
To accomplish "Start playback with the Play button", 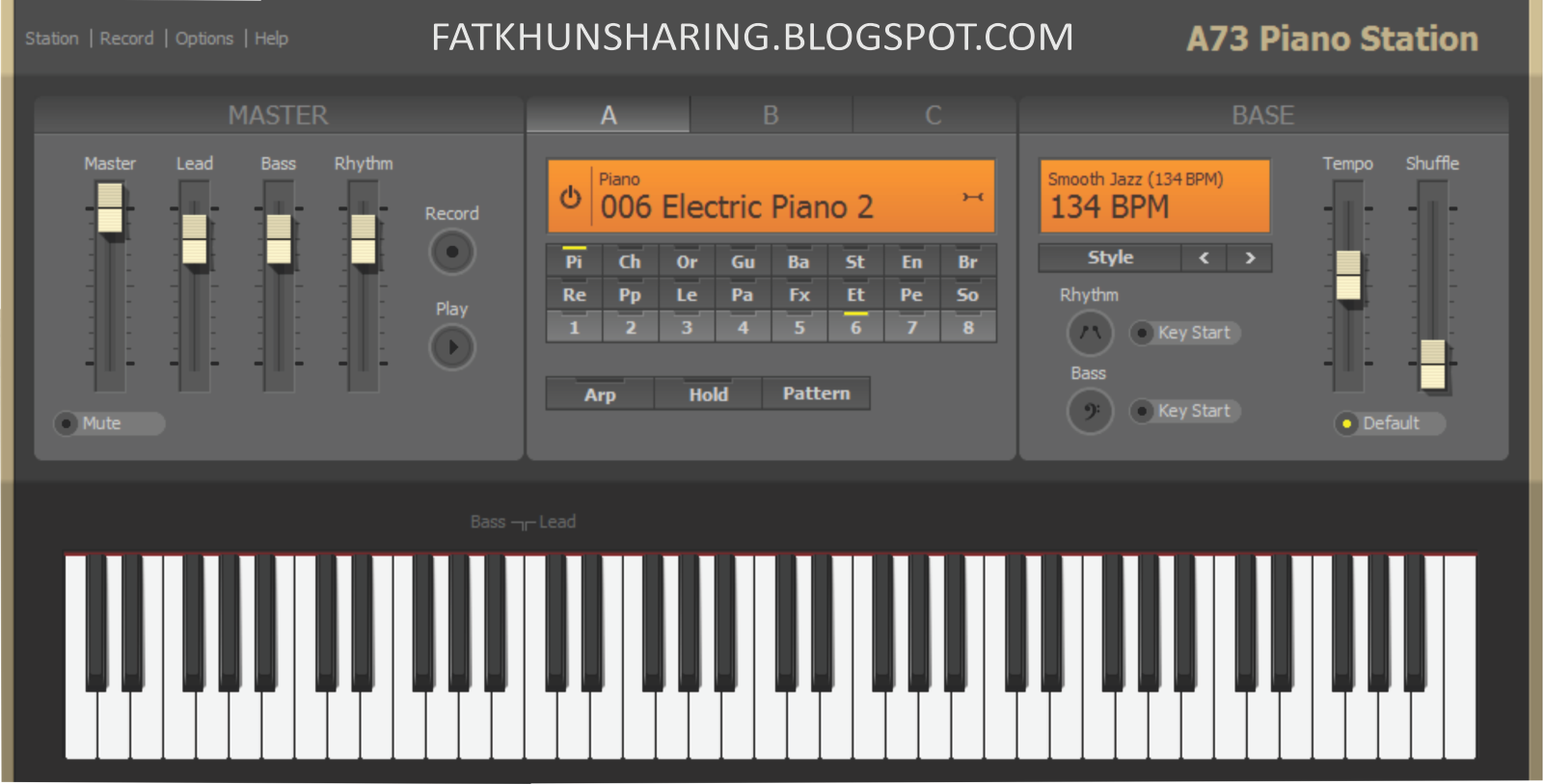I will tap(451, 347).
